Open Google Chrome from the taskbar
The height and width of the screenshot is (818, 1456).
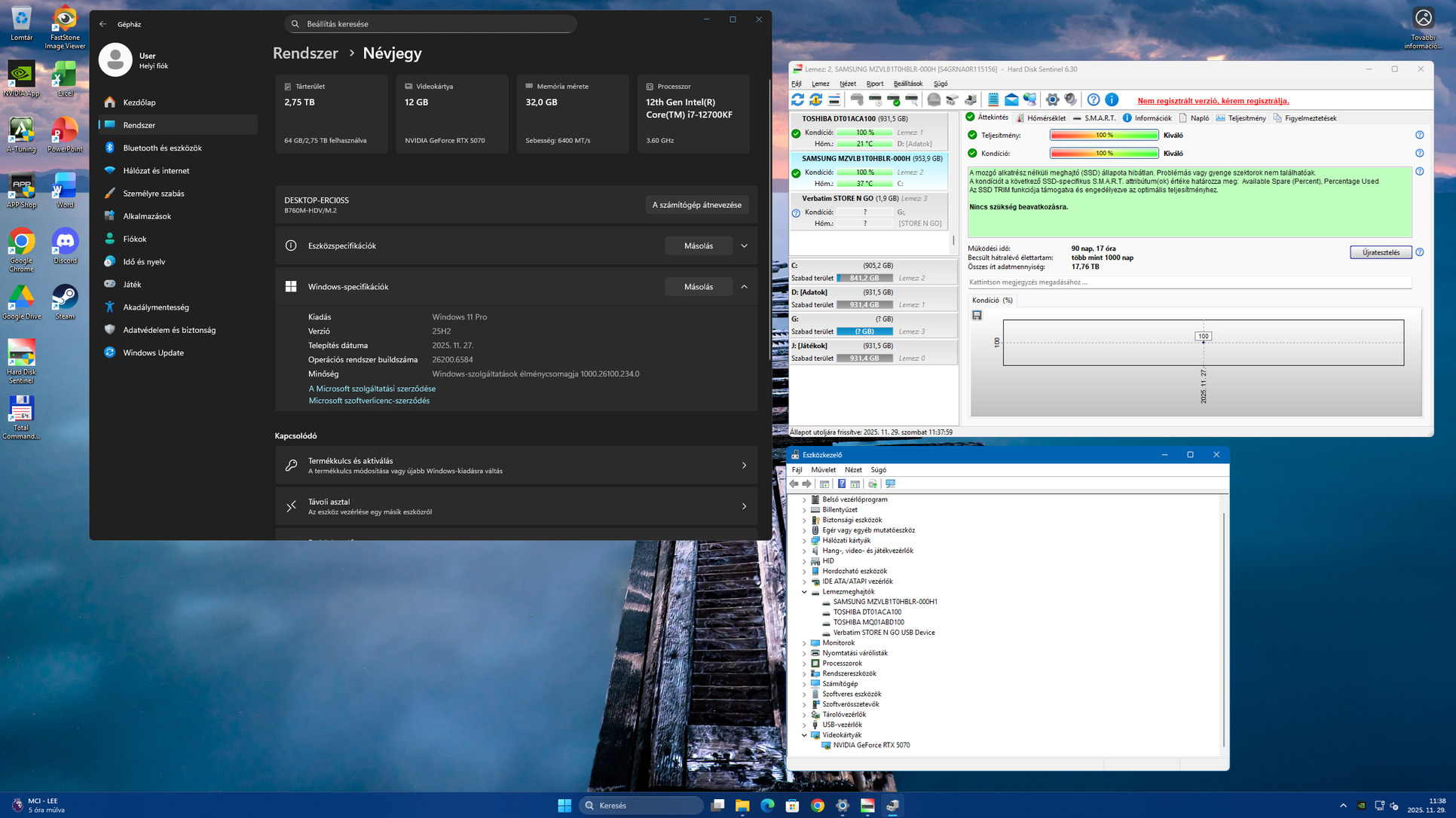click(x=817, y=805)
